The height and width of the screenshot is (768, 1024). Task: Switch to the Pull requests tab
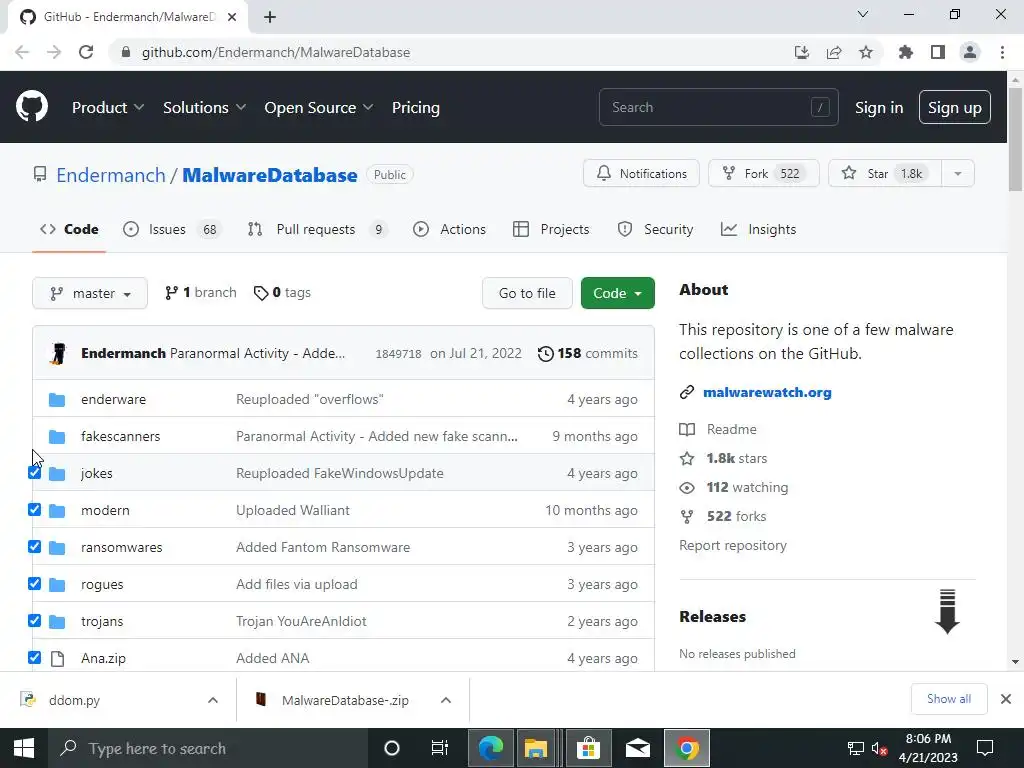click(x=317, y=229)
